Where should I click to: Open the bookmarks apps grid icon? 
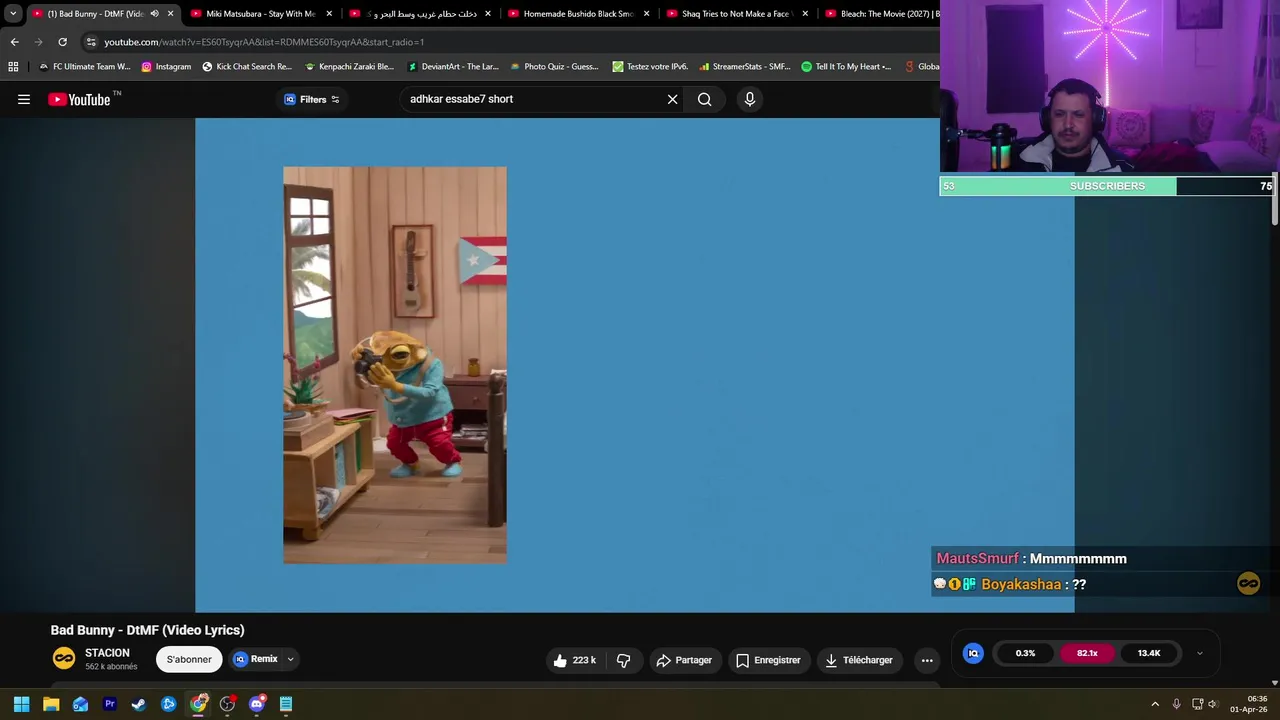coord(13,67)
